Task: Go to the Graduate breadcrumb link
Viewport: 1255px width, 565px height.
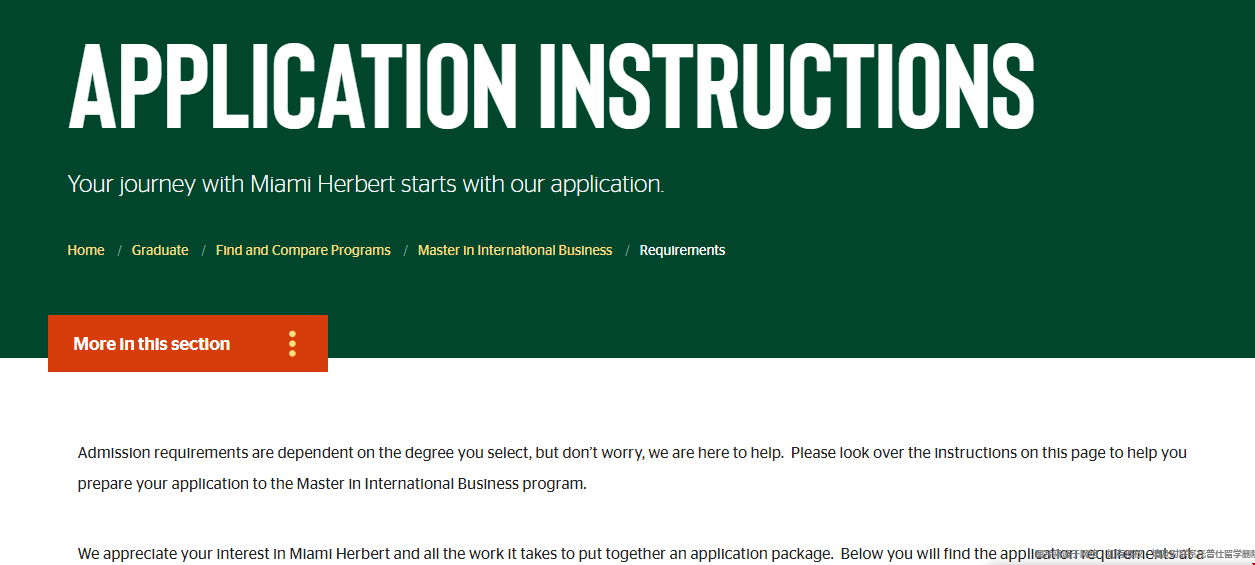Action: click(160, 250)
